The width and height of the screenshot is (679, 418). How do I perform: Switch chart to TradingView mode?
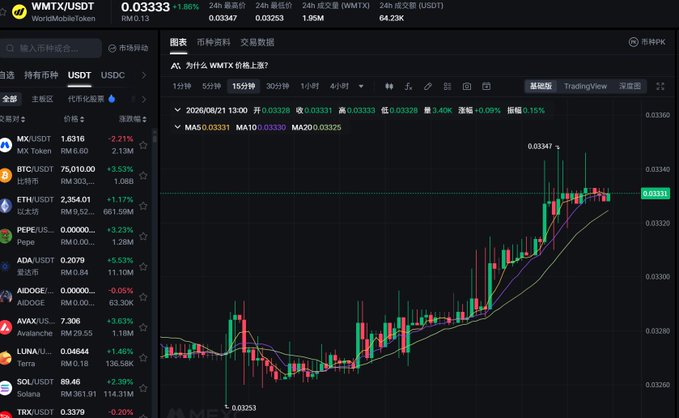click(x=585, y=86)
